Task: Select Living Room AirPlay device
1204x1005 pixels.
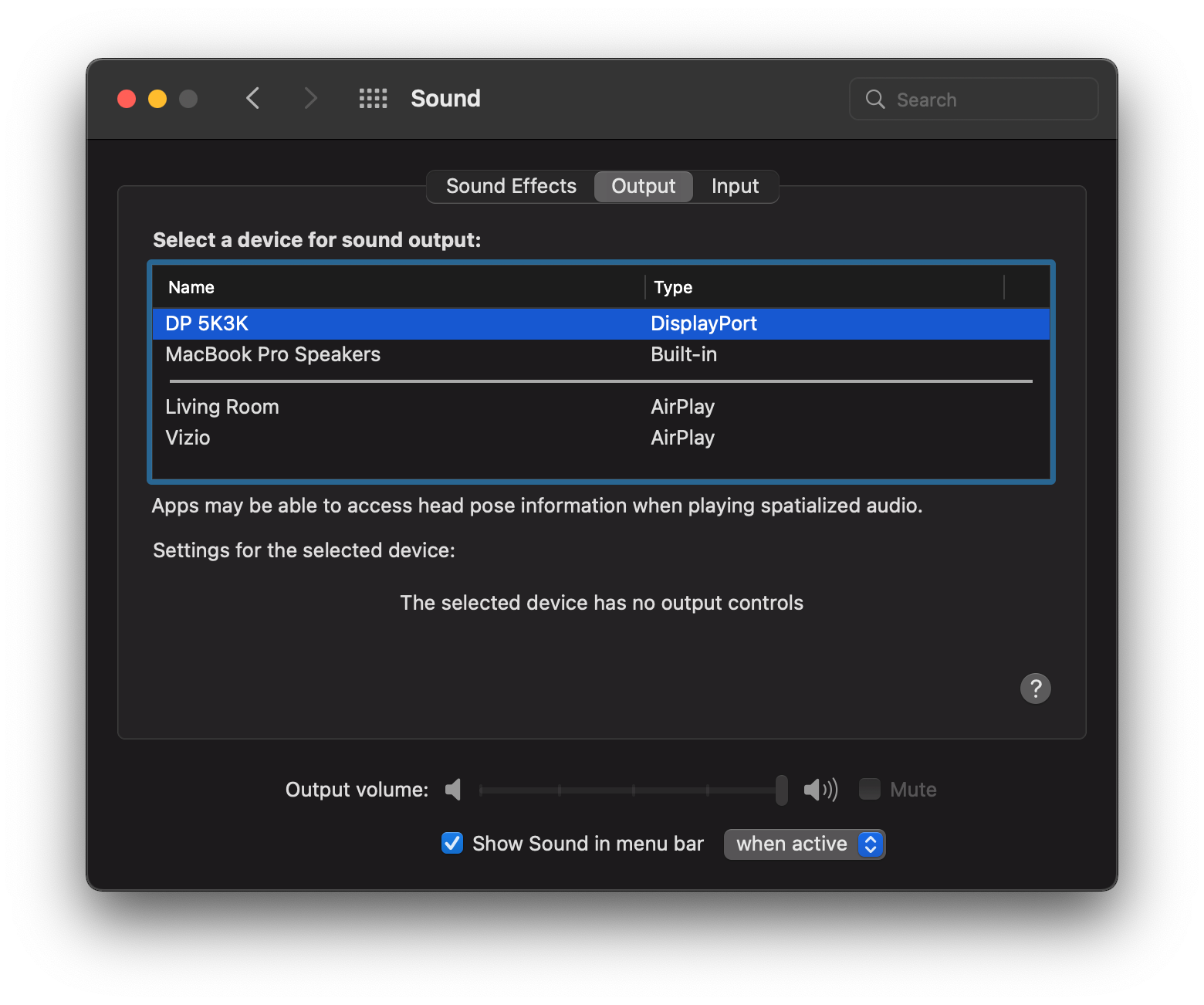Action: 600,407
